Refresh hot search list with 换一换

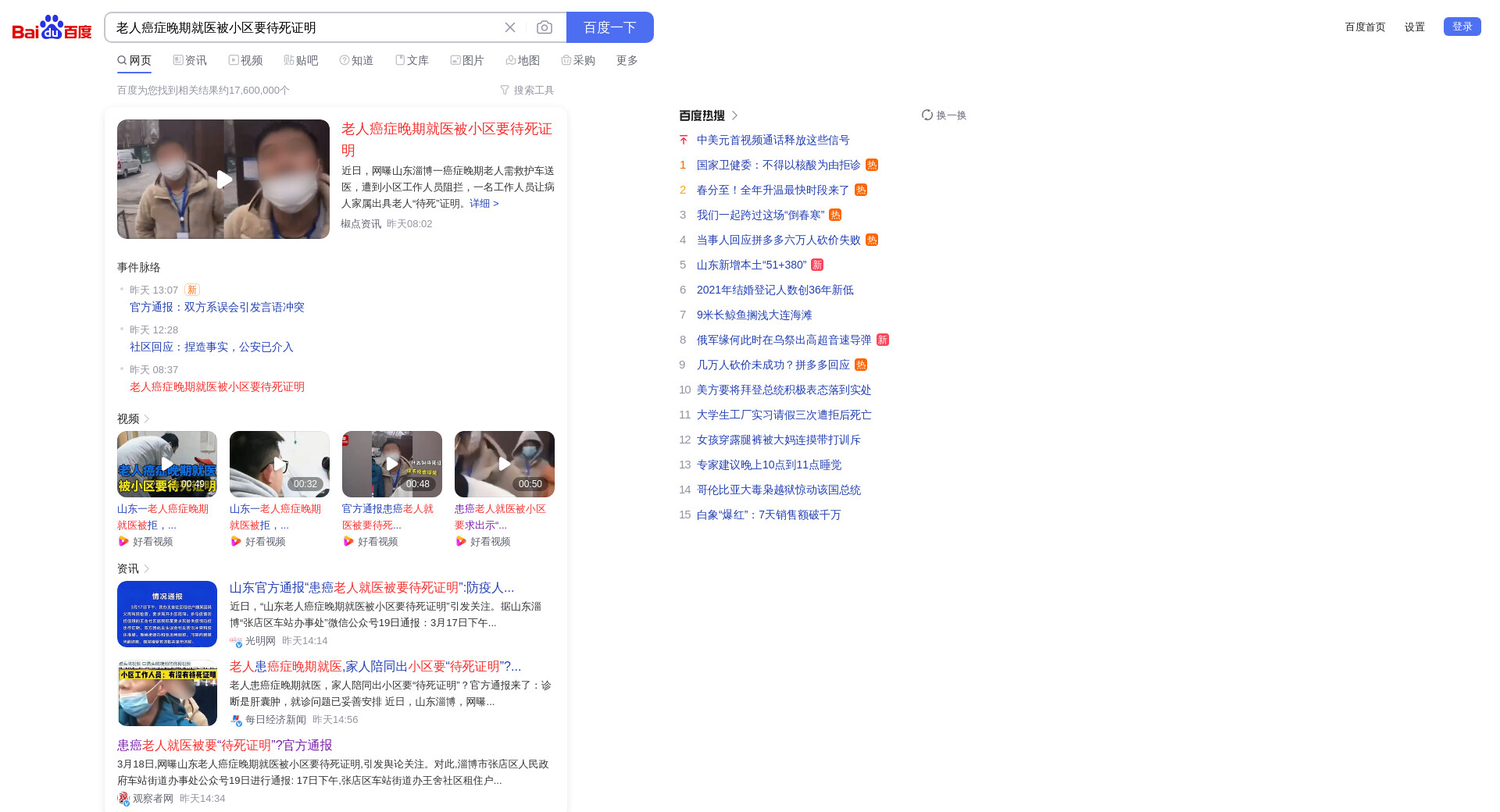tap(944, 116)
